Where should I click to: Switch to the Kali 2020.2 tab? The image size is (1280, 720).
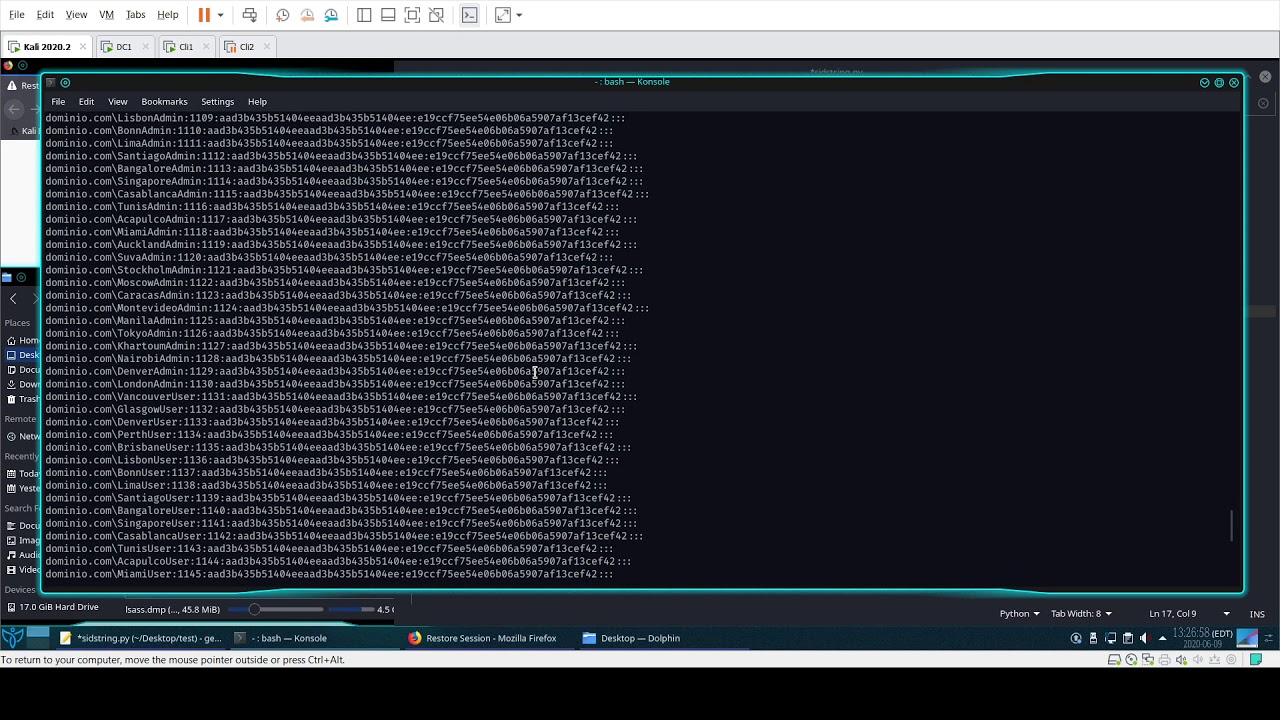47,46
